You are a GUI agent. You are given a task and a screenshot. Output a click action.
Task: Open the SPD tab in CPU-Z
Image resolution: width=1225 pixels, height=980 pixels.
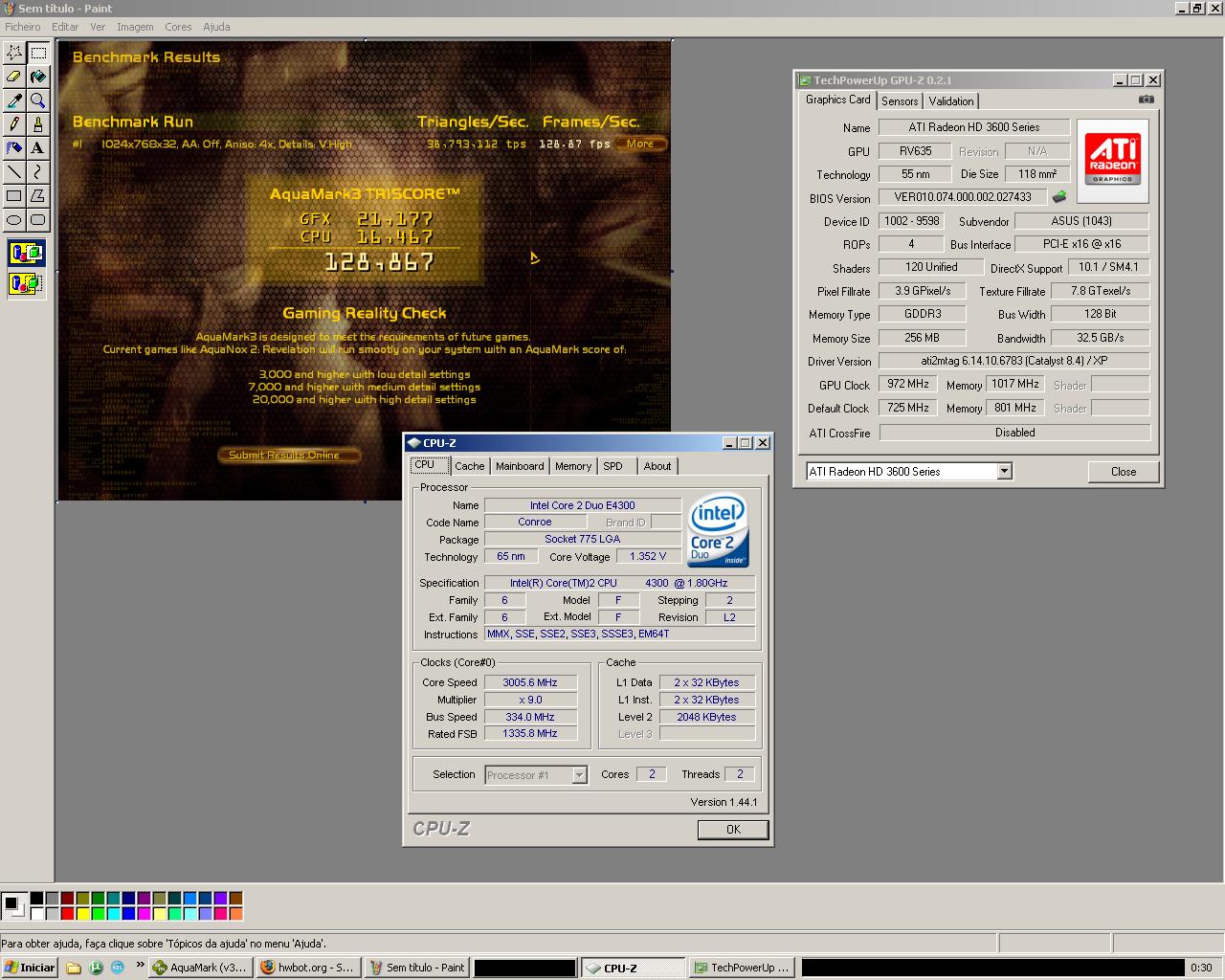pyautogui.click(x=612, y=466)
